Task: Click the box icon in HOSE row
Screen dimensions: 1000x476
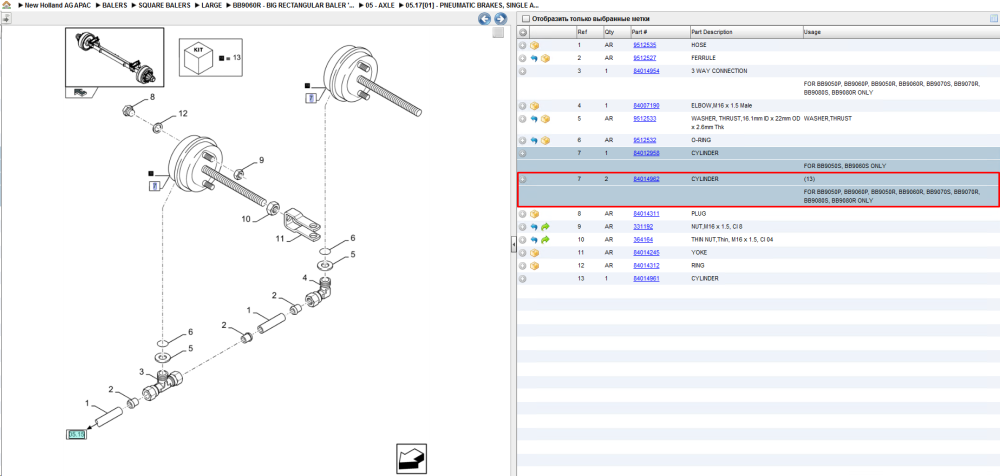Action: pyautogui.click(x=534, y=45)
